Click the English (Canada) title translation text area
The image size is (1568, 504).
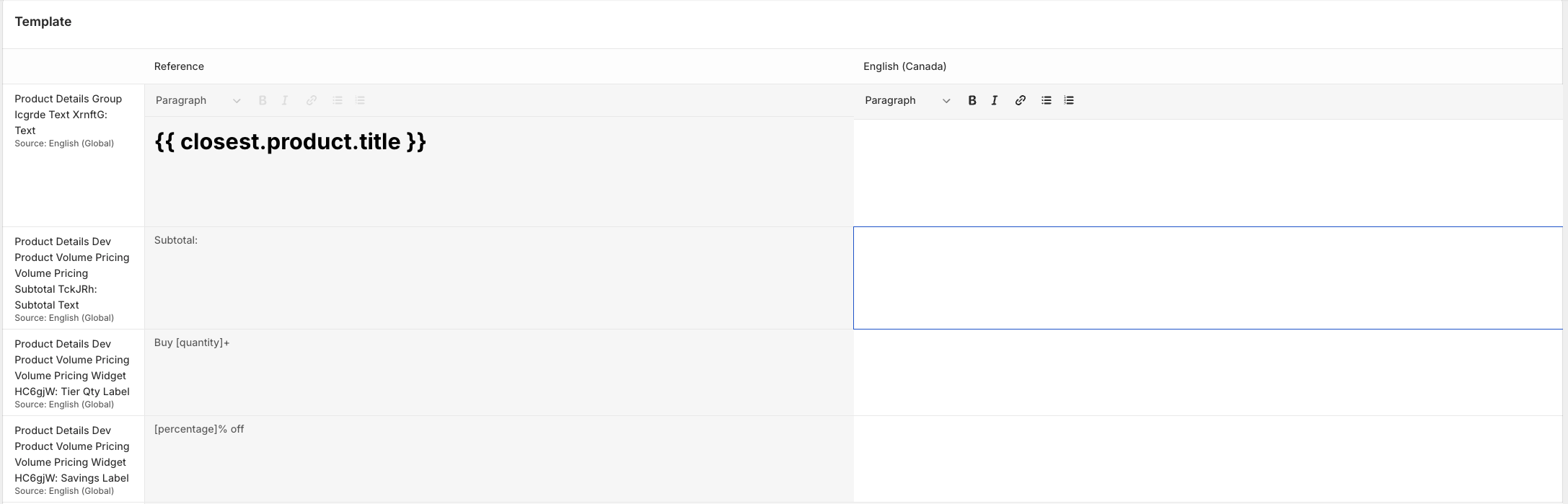1207,172
